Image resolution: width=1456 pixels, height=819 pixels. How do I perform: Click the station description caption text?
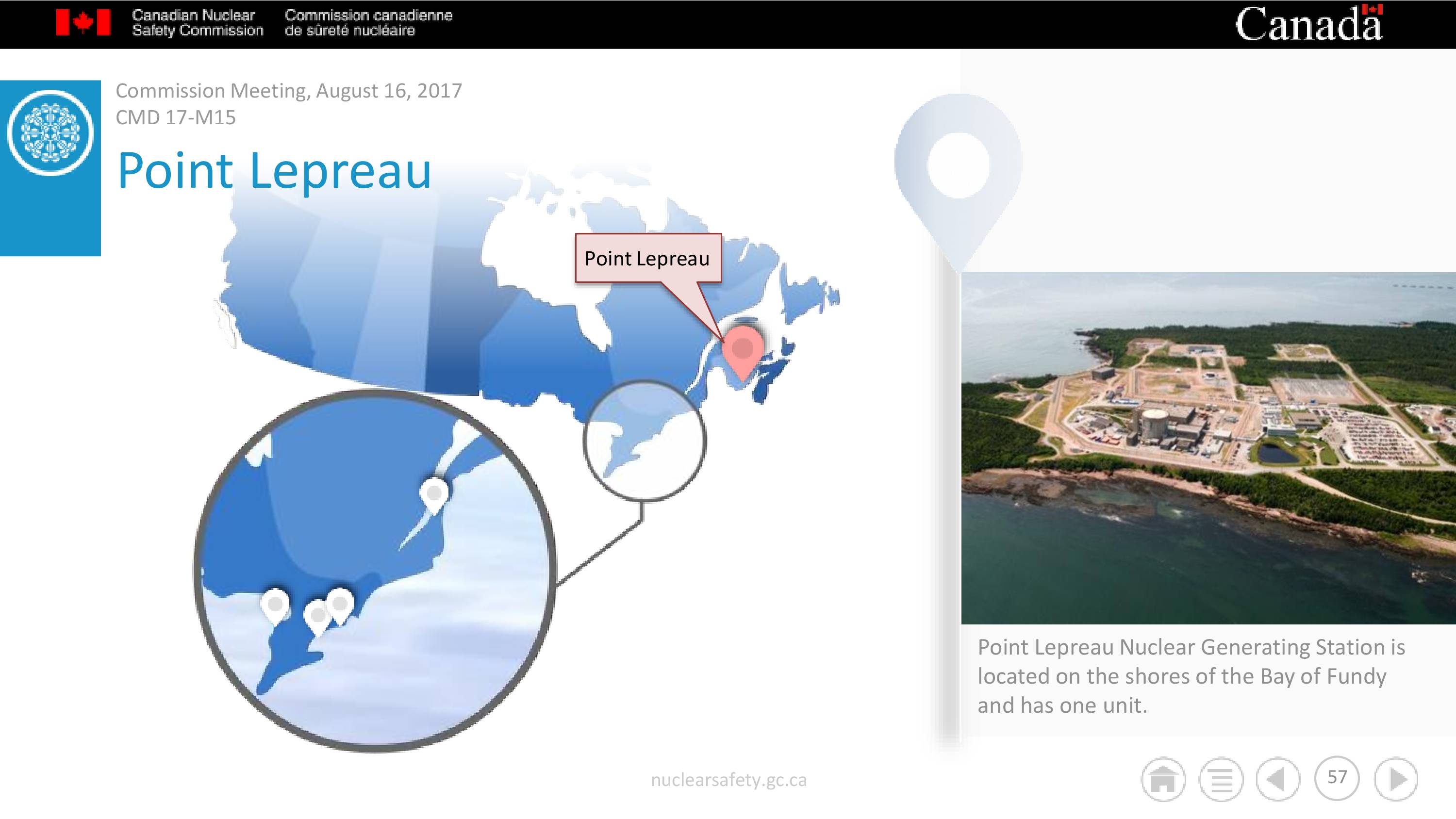(1191, 676)
